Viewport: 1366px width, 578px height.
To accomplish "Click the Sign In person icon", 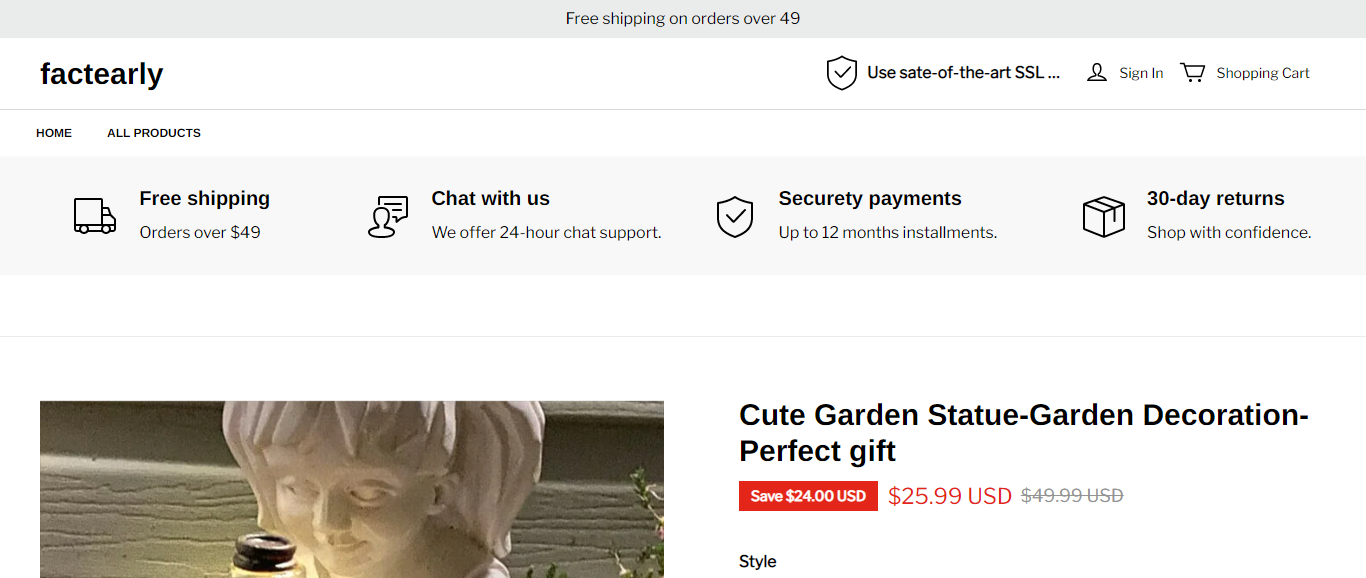I will pos(1097,73).
